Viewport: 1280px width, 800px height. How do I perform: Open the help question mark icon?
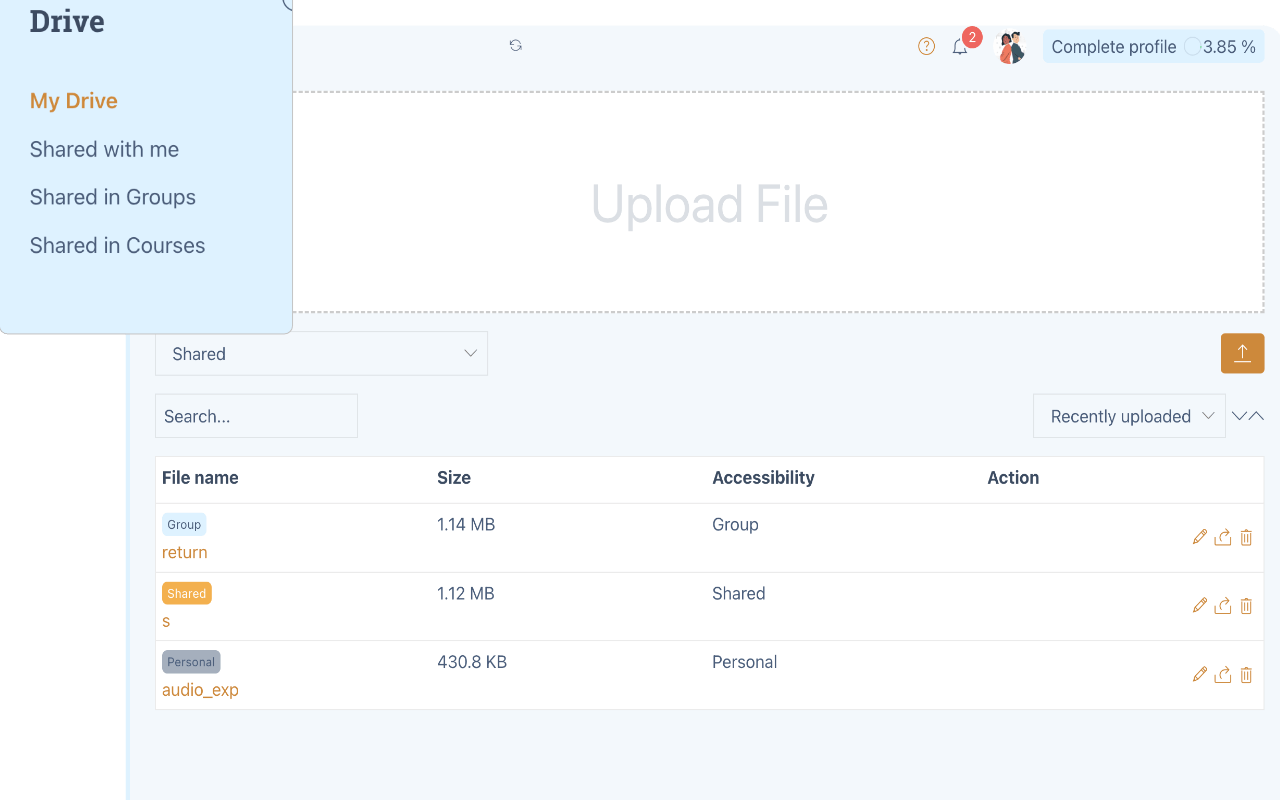(926, 46)
